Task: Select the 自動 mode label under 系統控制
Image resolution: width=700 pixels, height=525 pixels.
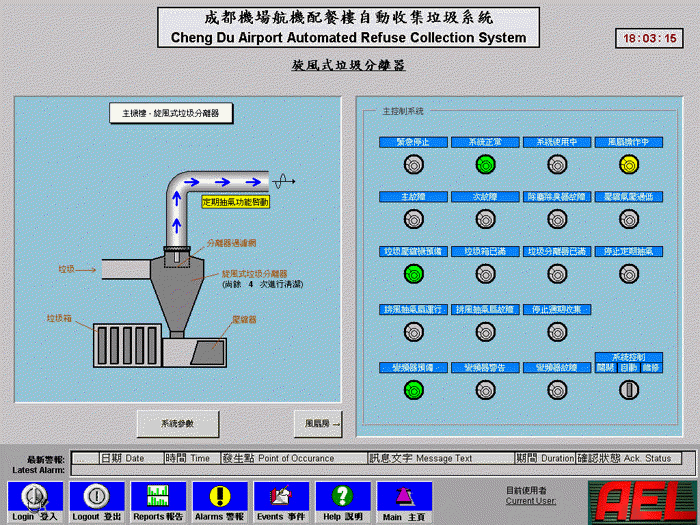Action: pyautogui.click(x=628, y=367)
